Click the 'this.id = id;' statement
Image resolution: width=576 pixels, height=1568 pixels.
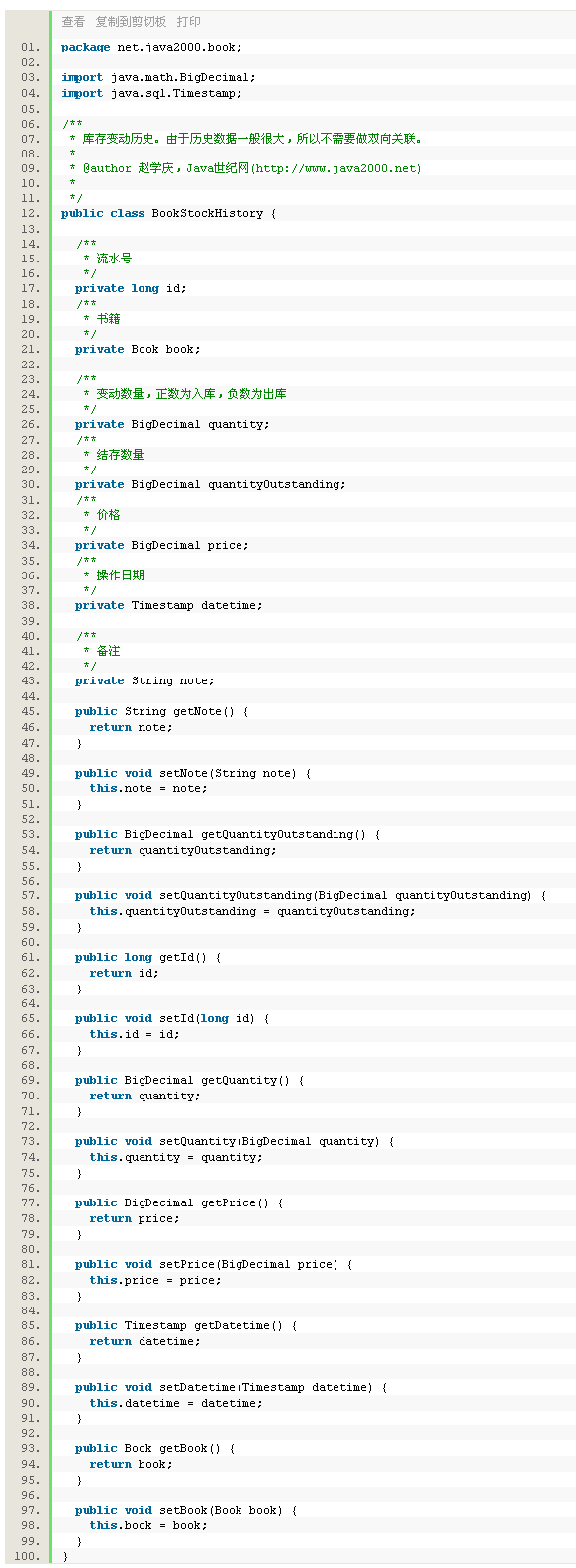click(135, 1034)
